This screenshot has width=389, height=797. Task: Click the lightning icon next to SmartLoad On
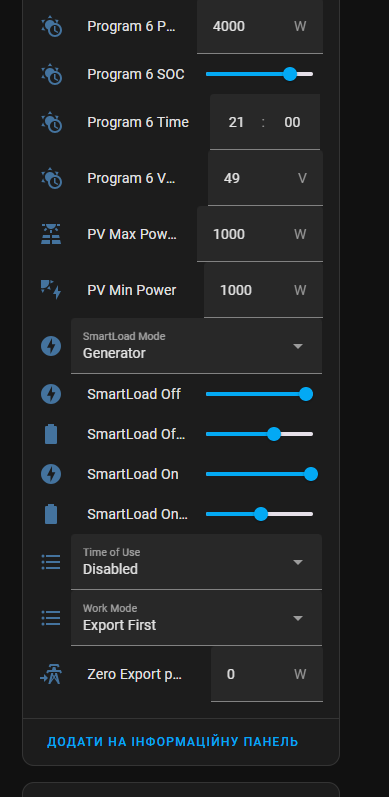pos(51,474)
